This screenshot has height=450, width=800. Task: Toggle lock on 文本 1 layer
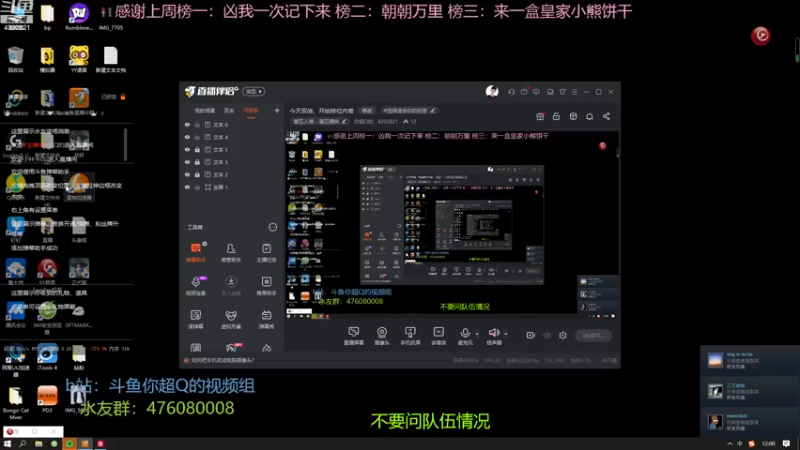coord(197,149)
